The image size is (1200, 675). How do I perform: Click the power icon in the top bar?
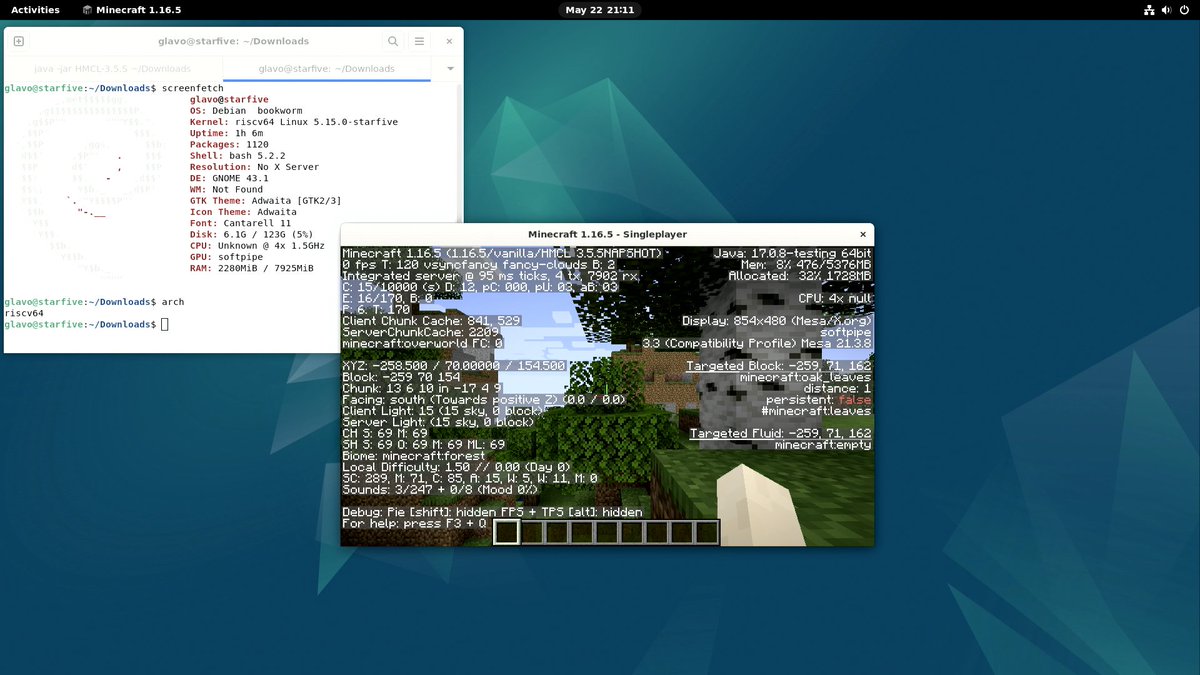(1185, 10)
